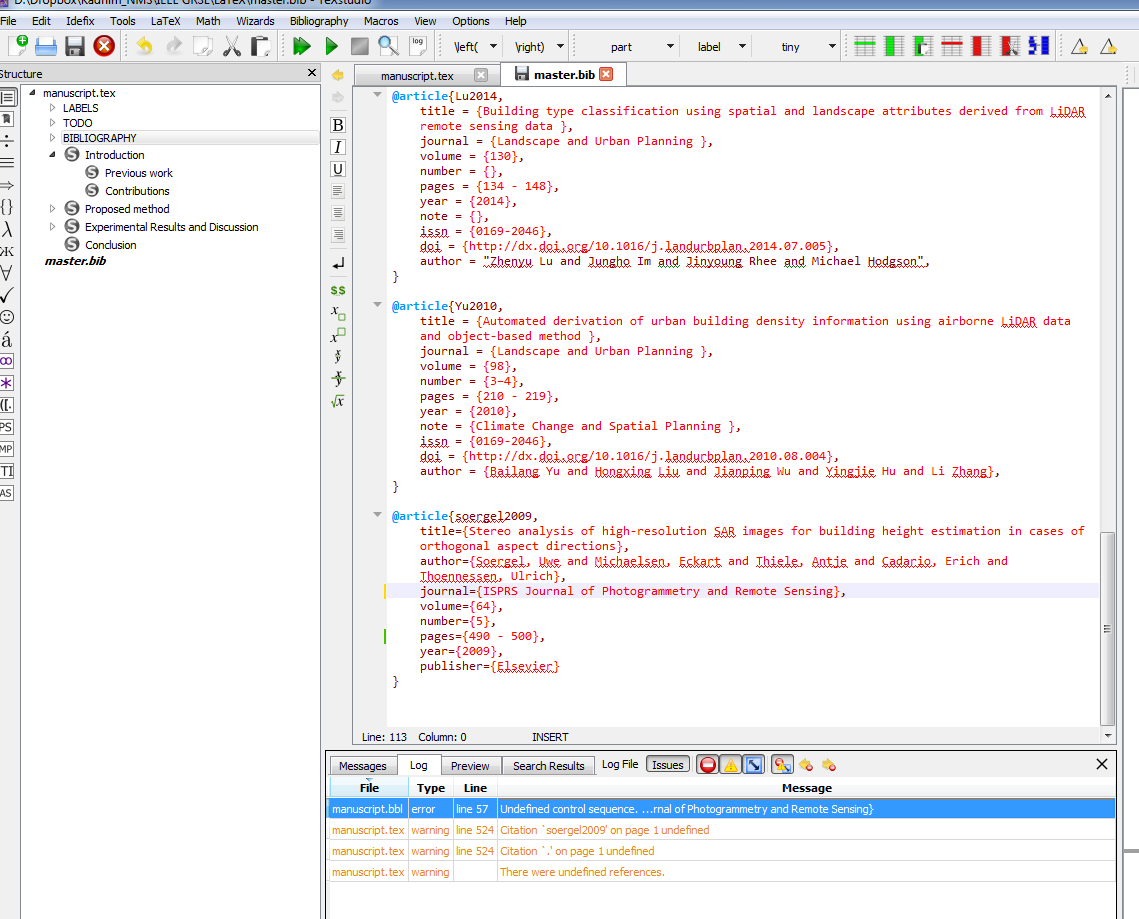Close the bottom log panel
The height and width of the screenshot is (919, 1139).
click(1101, 764)
